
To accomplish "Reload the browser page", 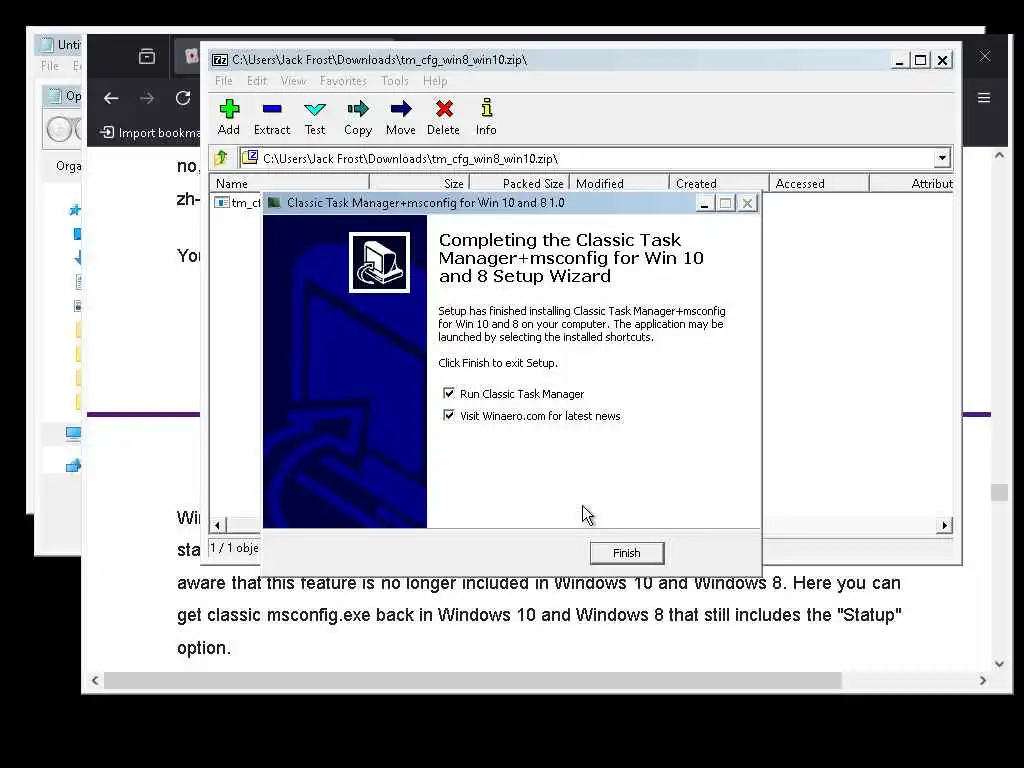I will 183,98.
